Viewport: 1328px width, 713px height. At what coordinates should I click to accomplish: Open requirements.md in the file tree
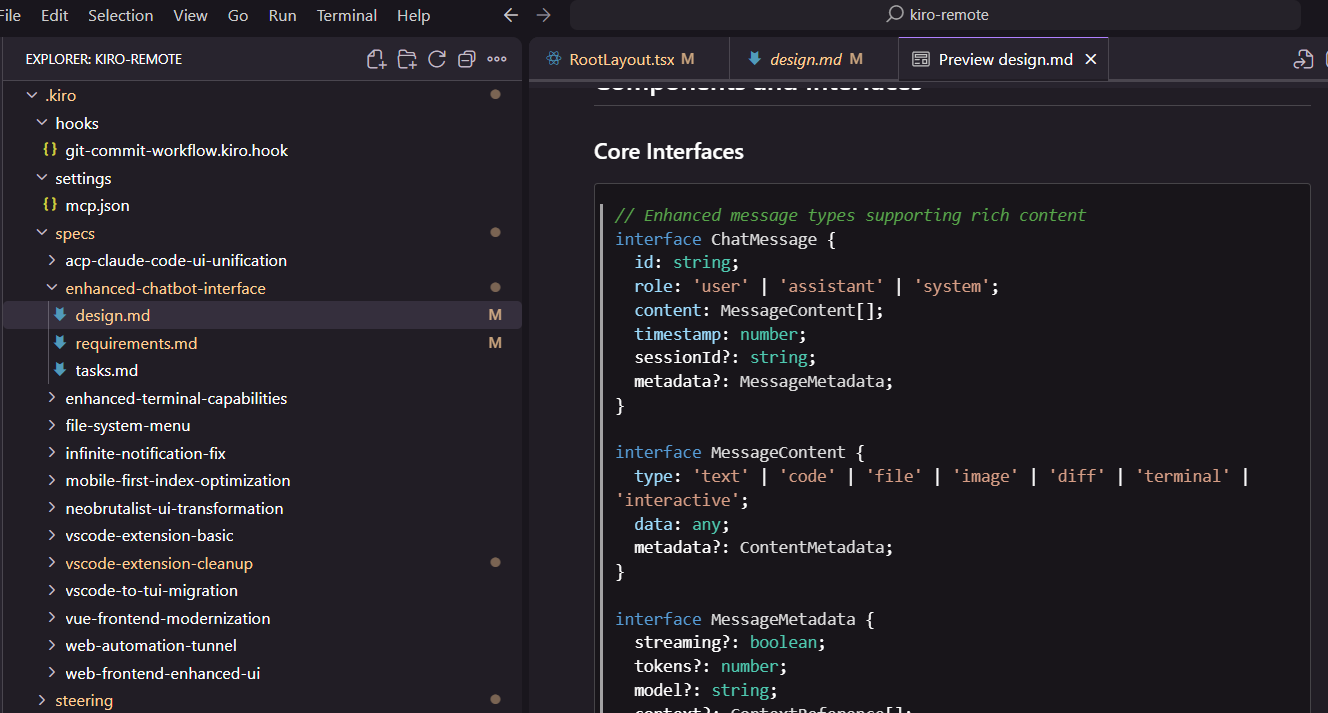click(x=136, y=343)
